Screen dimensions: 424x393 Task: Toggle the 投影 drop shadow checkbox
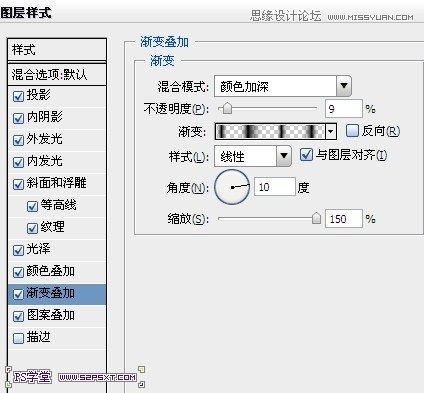click(18, 96)
